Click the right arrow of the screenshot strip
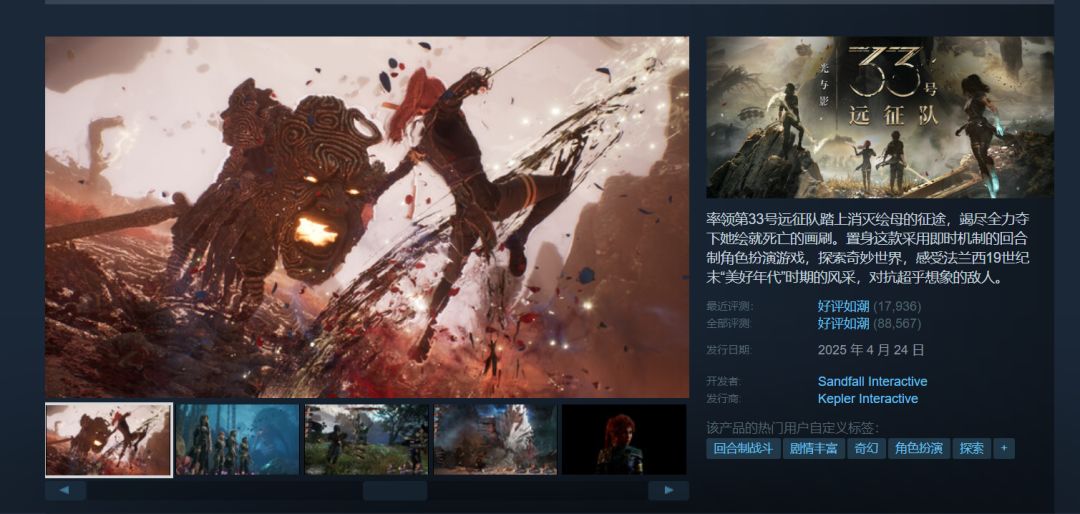Screen dimensions: 1080x514 (668, 491)
